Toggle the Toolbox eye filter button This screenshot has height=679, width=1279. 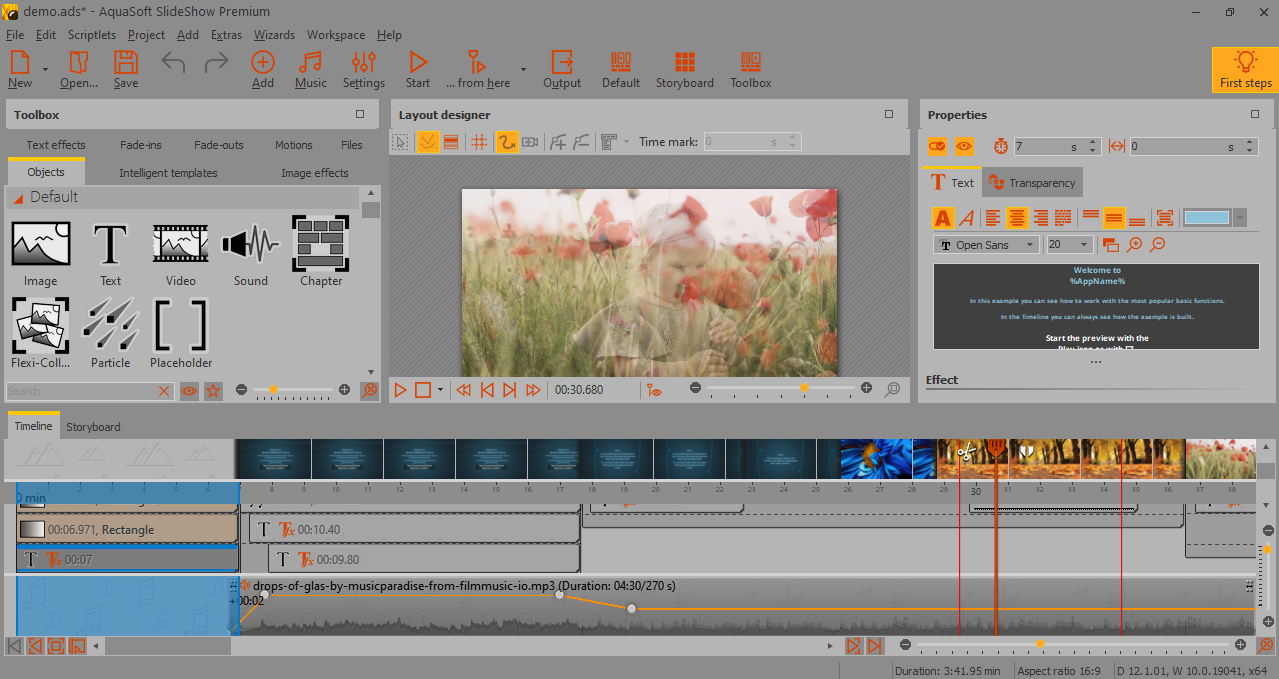(x=189, y=391)
